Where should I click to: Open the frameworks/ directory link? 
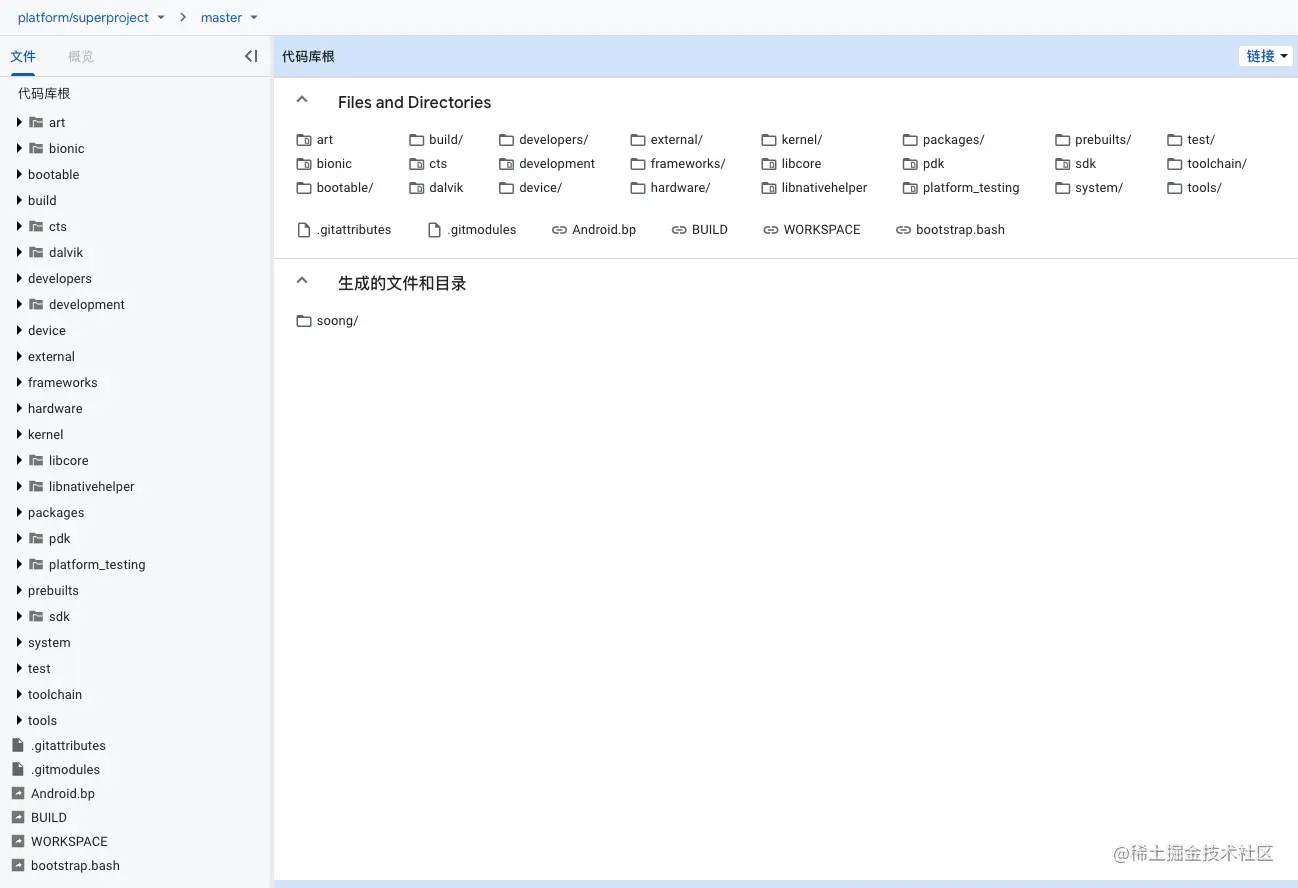pyautogui.click(x=688, y=164)
